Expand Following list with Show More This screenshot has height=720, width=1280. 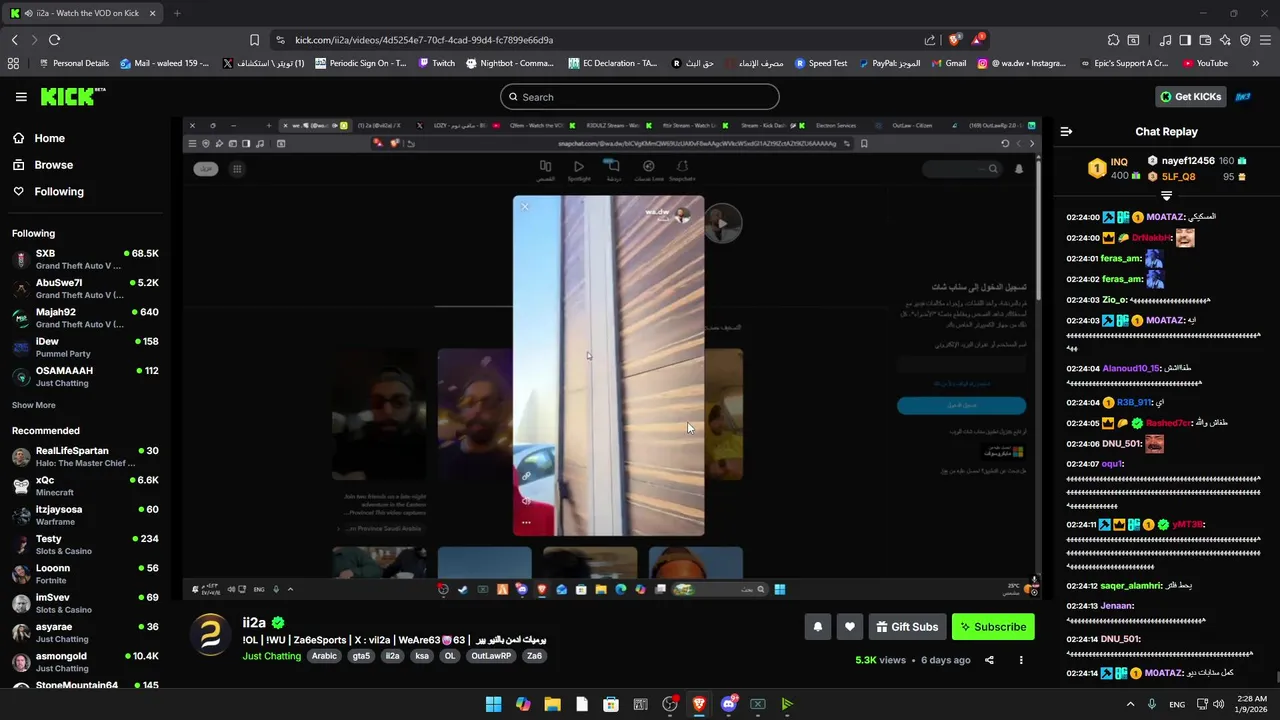pos(34,405)
